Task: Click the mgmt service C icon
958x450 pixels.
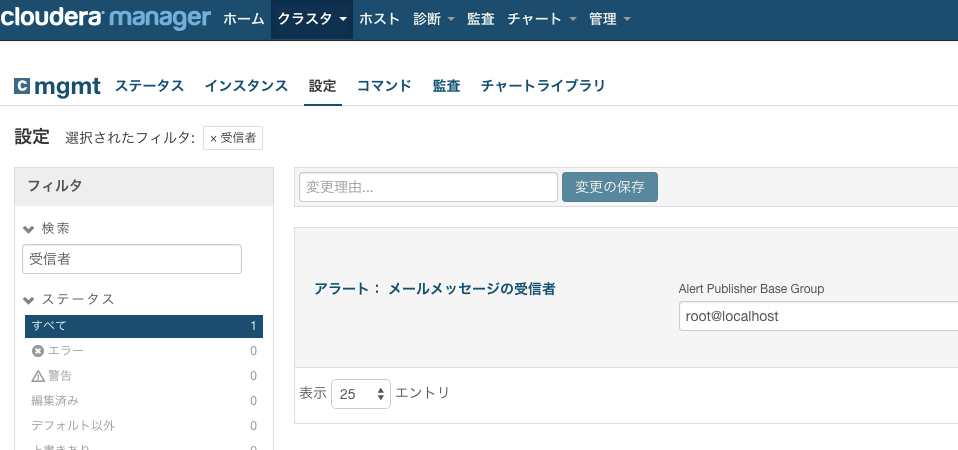Action: click(23, 86)
